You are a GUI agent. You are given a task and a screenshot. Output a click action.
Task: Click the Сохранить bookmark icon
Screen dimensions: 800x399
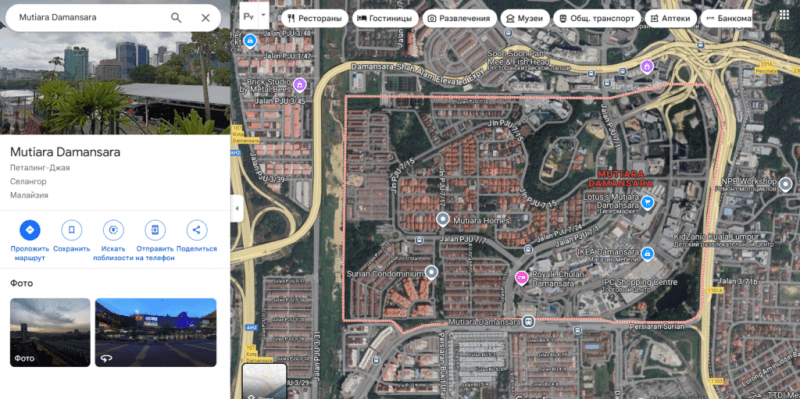[x=71, y=230]
